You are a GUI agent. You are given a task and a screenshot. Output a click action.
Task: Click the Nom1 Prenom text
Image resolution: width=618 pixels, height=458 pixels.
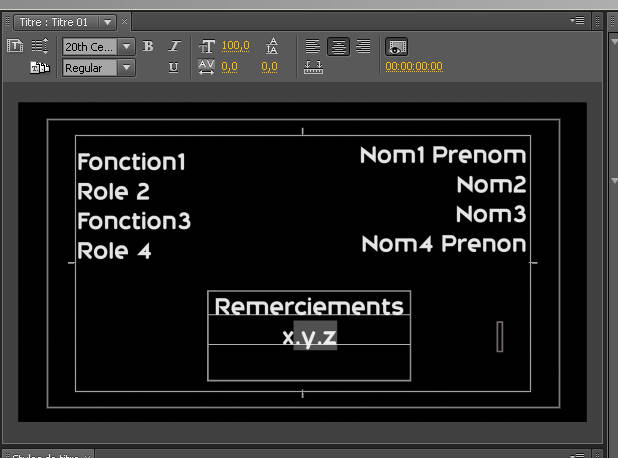pos(443,155)
